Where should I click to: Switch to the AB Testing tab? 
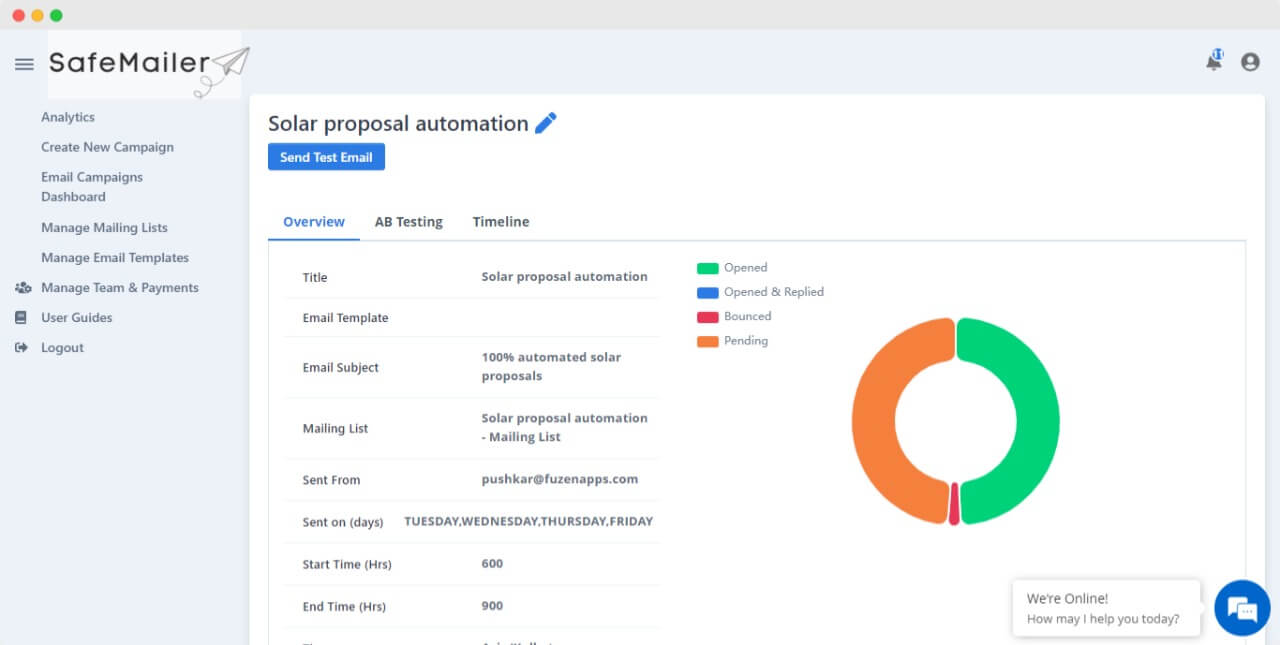(409, 222)
